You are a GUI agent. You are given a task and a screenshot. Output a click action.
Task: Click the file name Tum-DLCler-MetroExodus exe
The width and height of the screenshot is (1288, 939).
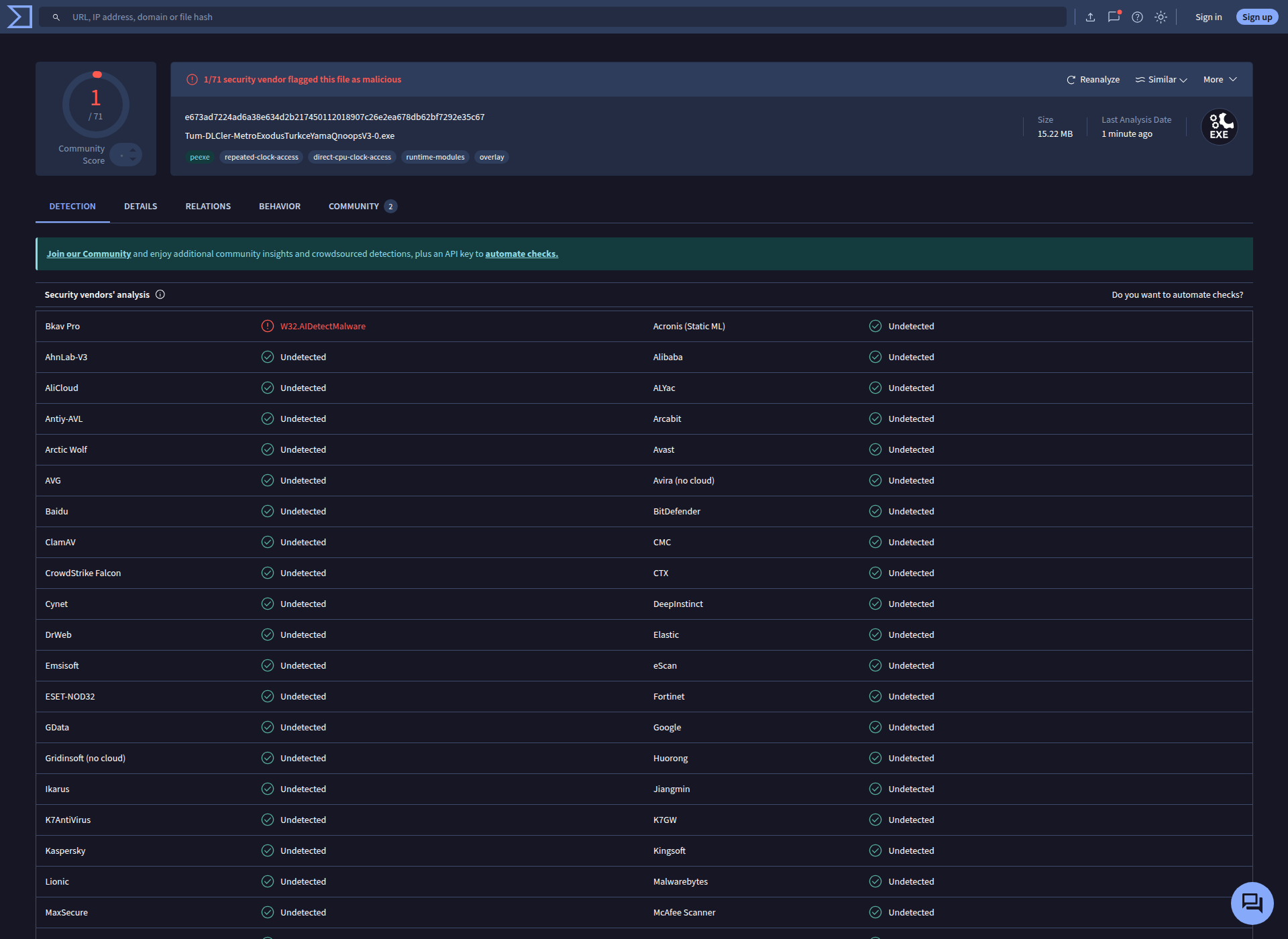pos(290,136)
